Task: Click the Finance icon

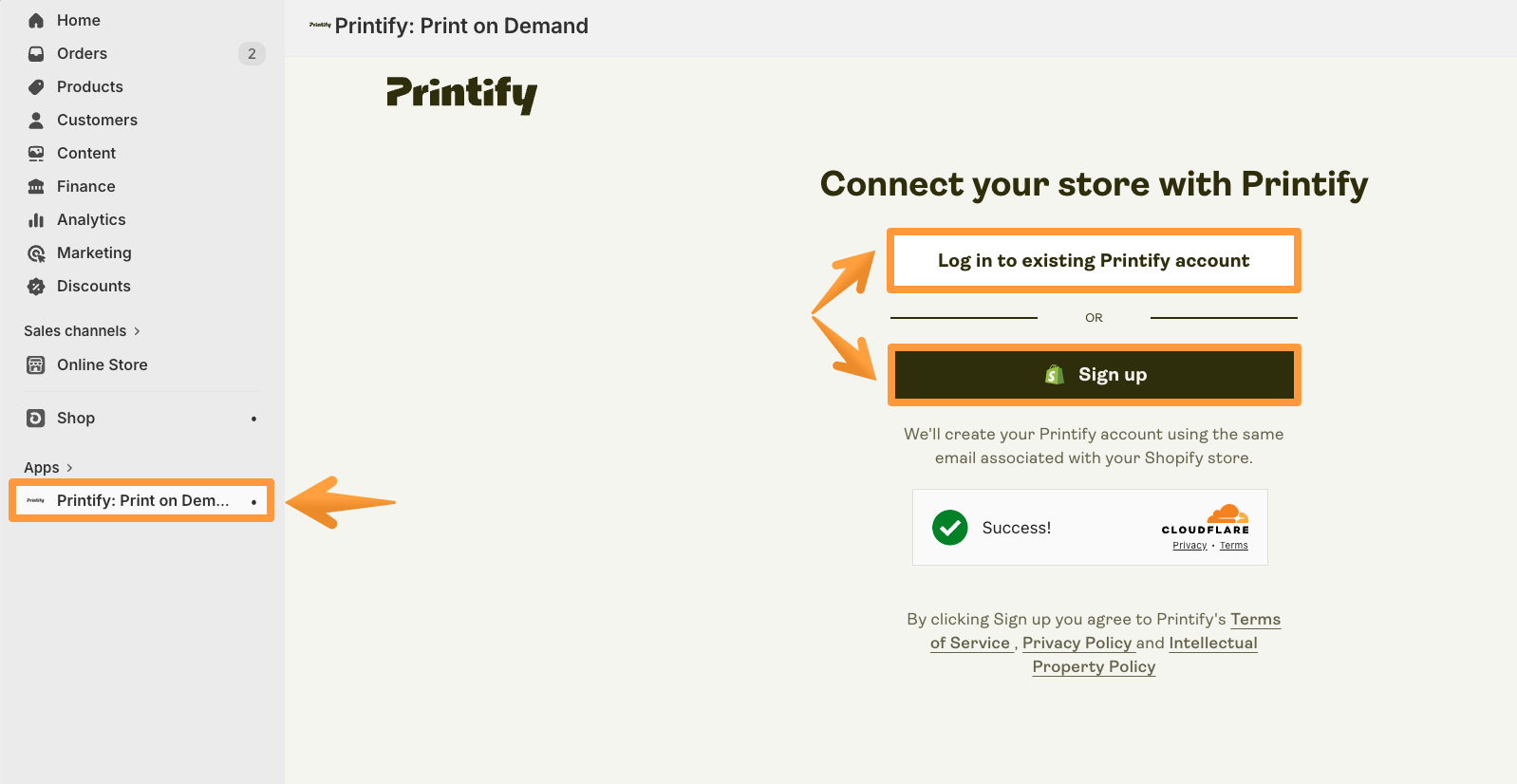Action: [x=35, y=186]
